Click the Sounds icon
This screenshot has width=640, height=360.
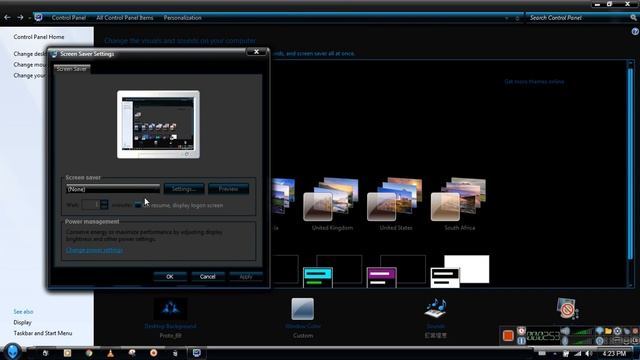[x=436, y=309]
